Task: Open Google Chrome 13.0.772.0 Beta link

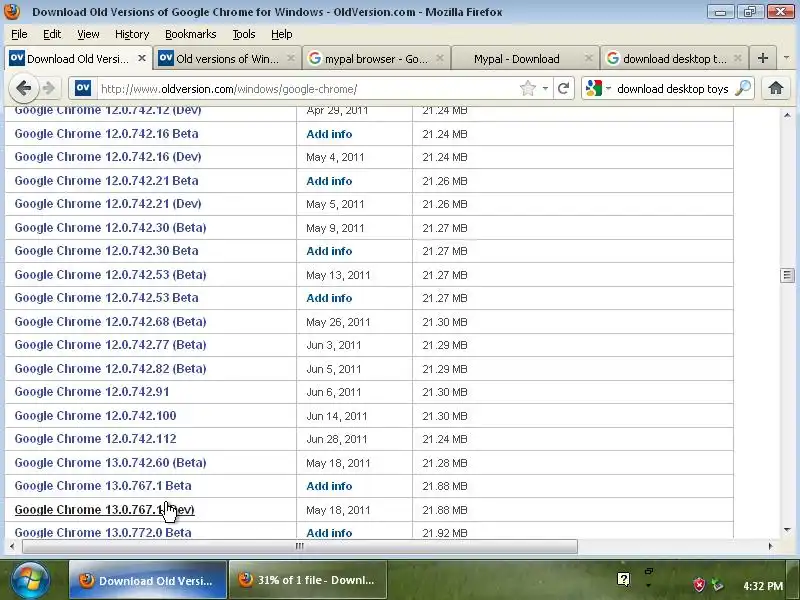Action: (x=103, y=532)
